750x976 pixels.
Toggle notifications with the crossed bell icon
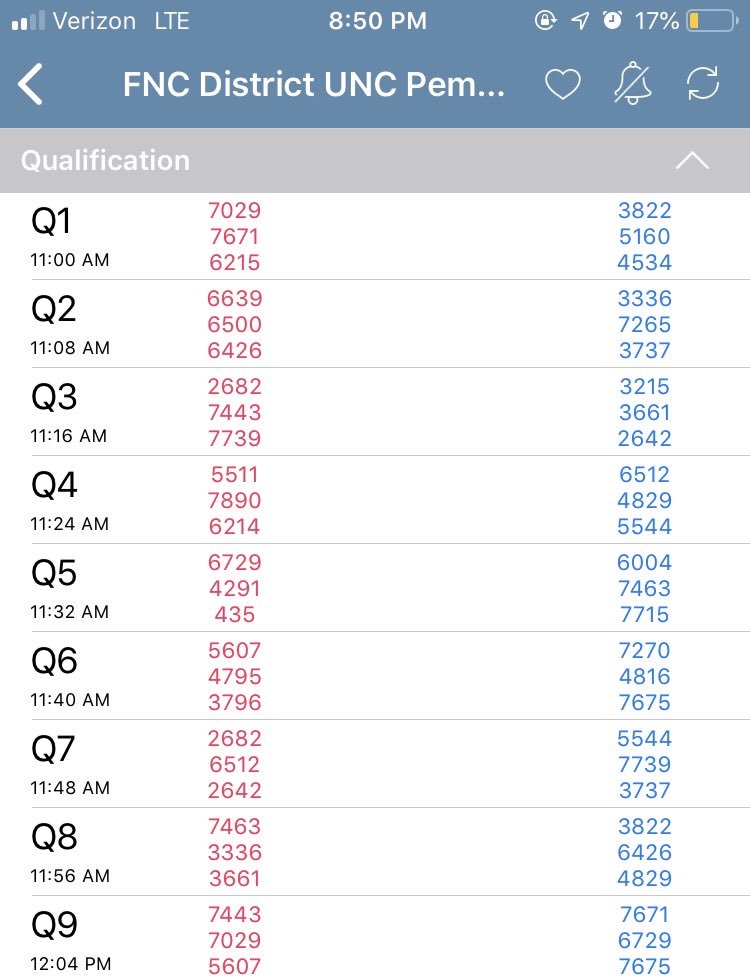[633, 83]
